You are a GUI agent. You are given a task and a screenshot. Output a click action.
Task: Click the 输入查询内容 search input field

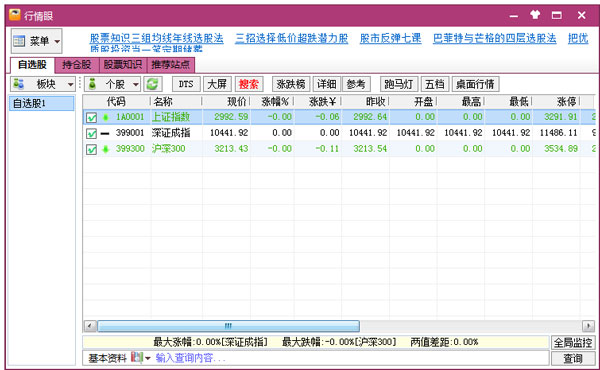pos(350,358)
